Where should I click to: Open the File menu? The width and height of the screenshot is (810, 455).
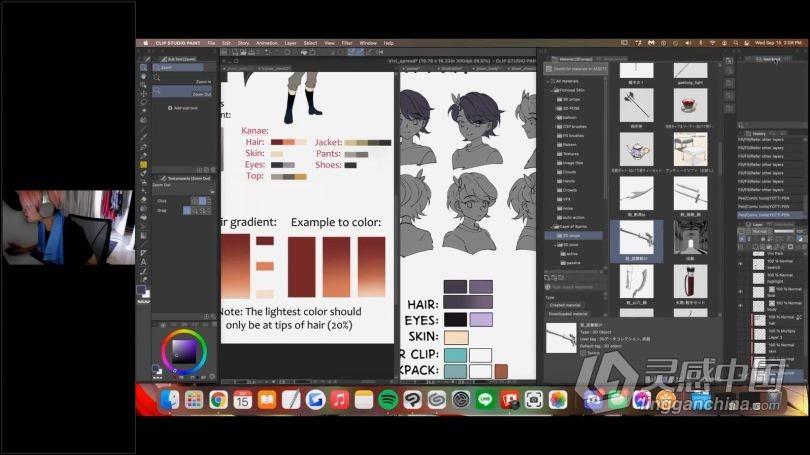pos(211,43)
